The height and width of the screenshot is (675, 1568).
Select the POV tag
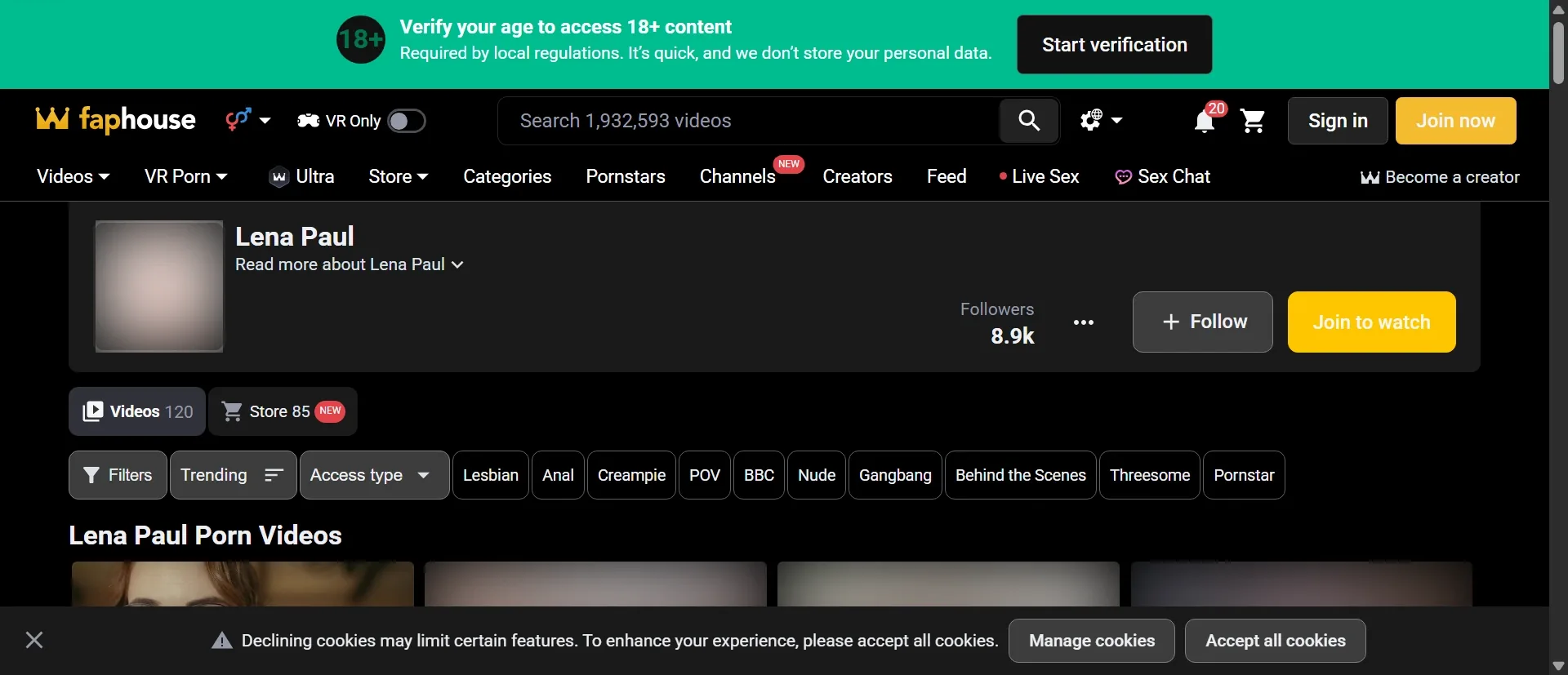click(x=705, y=475)
